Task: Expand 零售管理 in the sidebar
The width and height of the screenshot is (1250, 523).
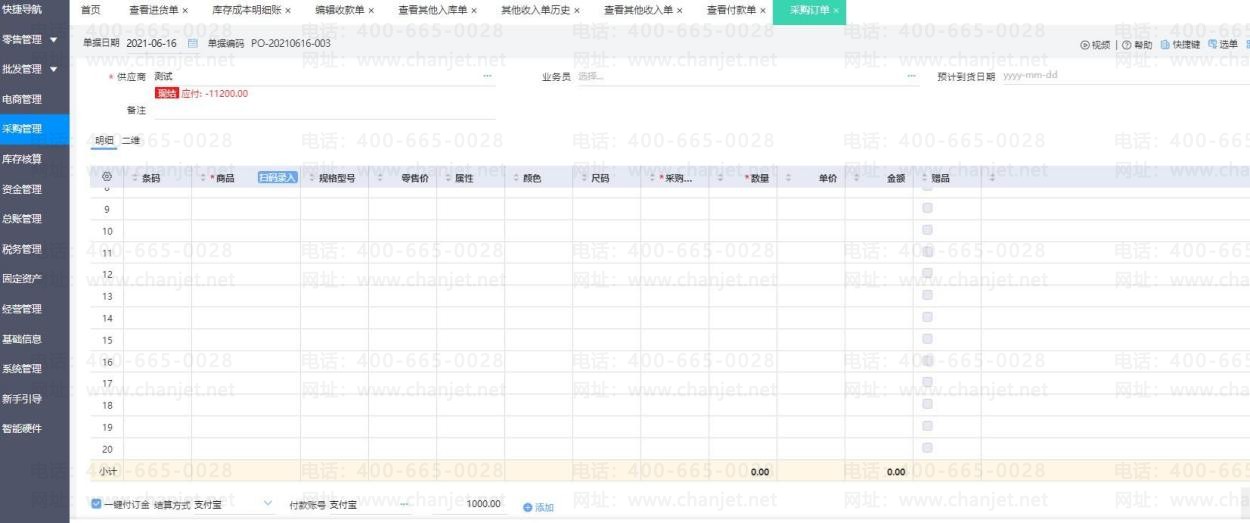Action: click(x=52, y=40)
